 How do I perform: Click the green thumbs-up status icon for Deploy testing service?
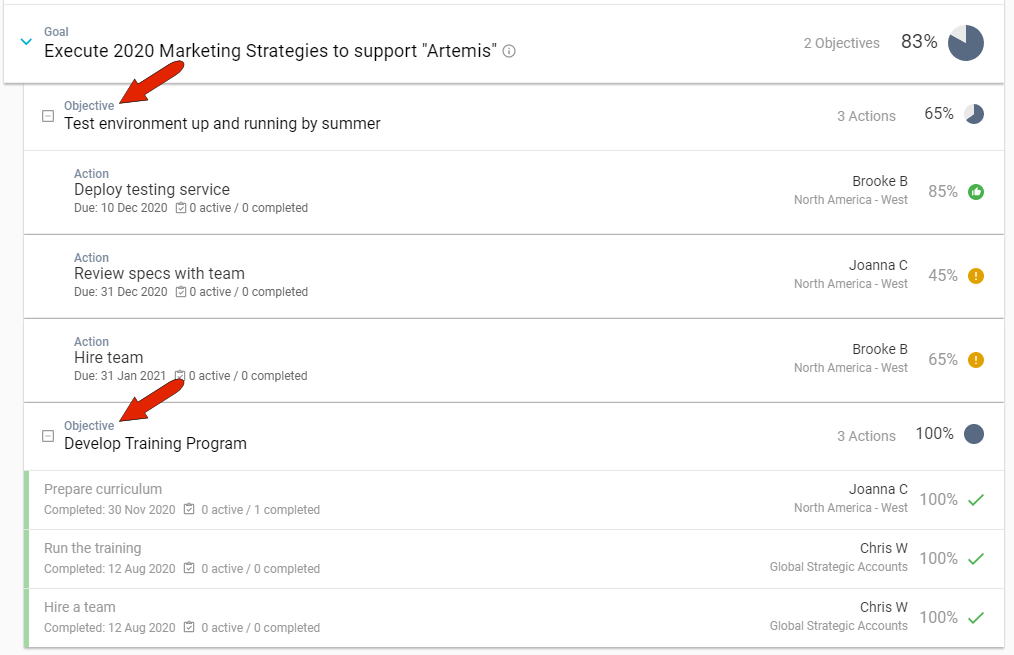[x=976, y=192]
